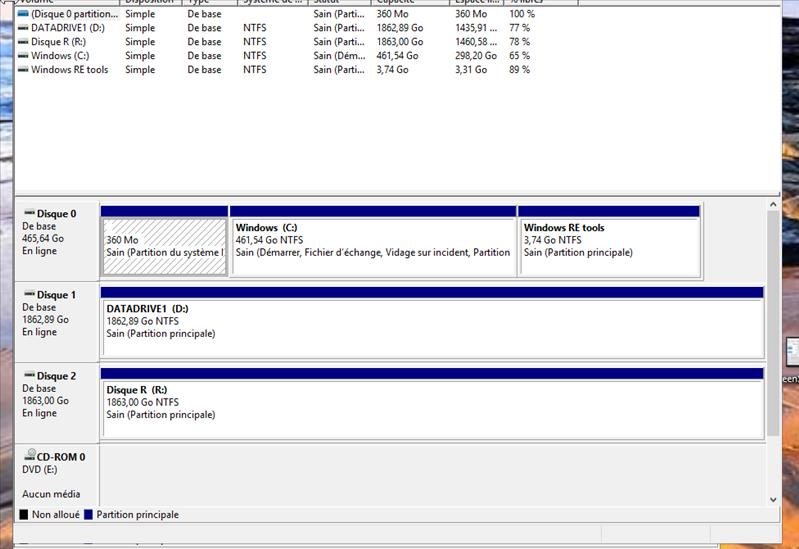Click the Non alloué legend label
799x549 pixels.
56,514
